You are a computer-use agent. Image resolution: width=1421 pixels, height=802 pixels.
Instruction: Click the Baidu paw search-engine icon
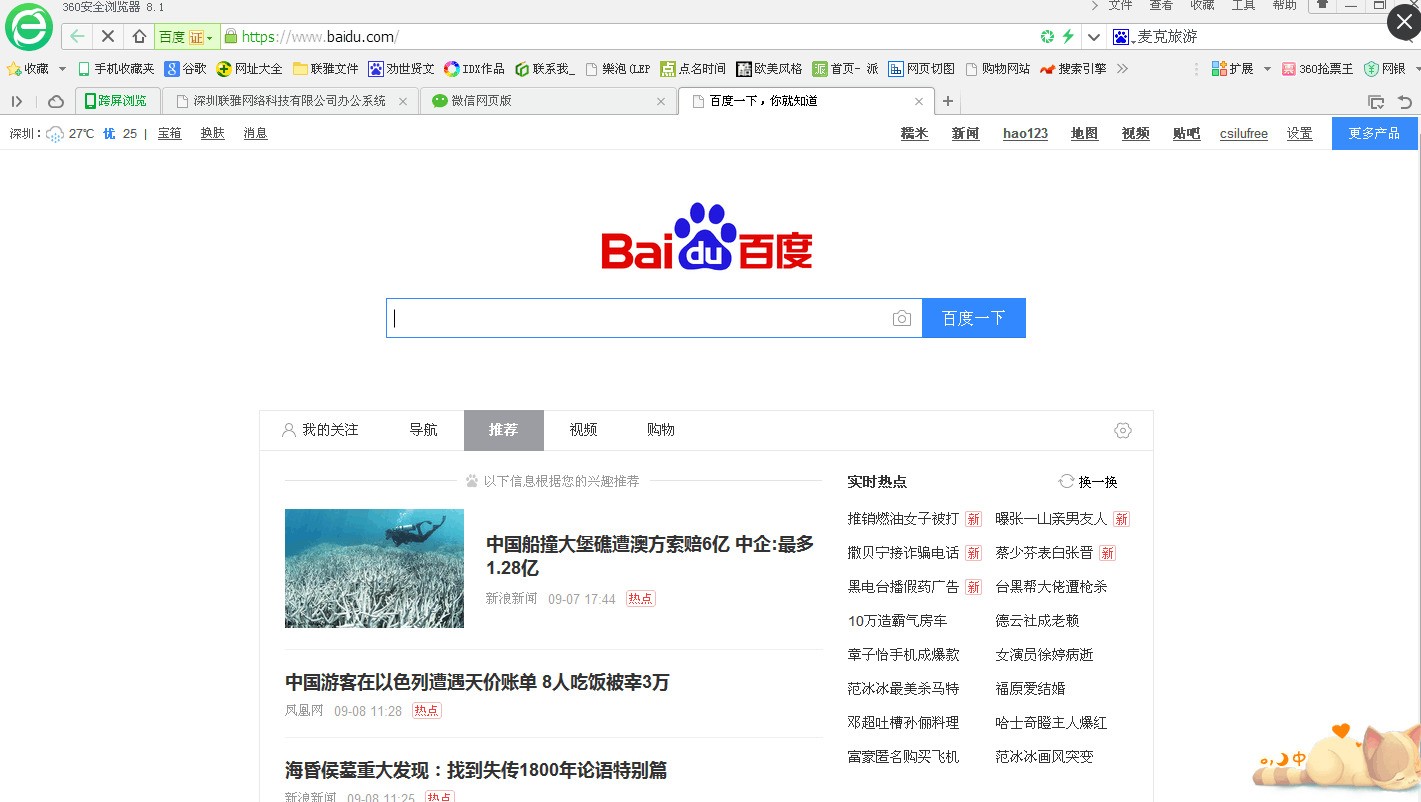click(1121, 37)
